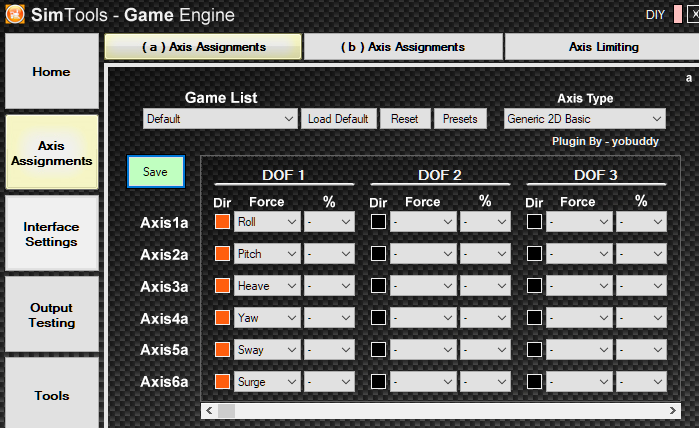699x428 pixels.
Task: Toggle Axis1a DOF 2 direction box
Action: pos(378,222)
